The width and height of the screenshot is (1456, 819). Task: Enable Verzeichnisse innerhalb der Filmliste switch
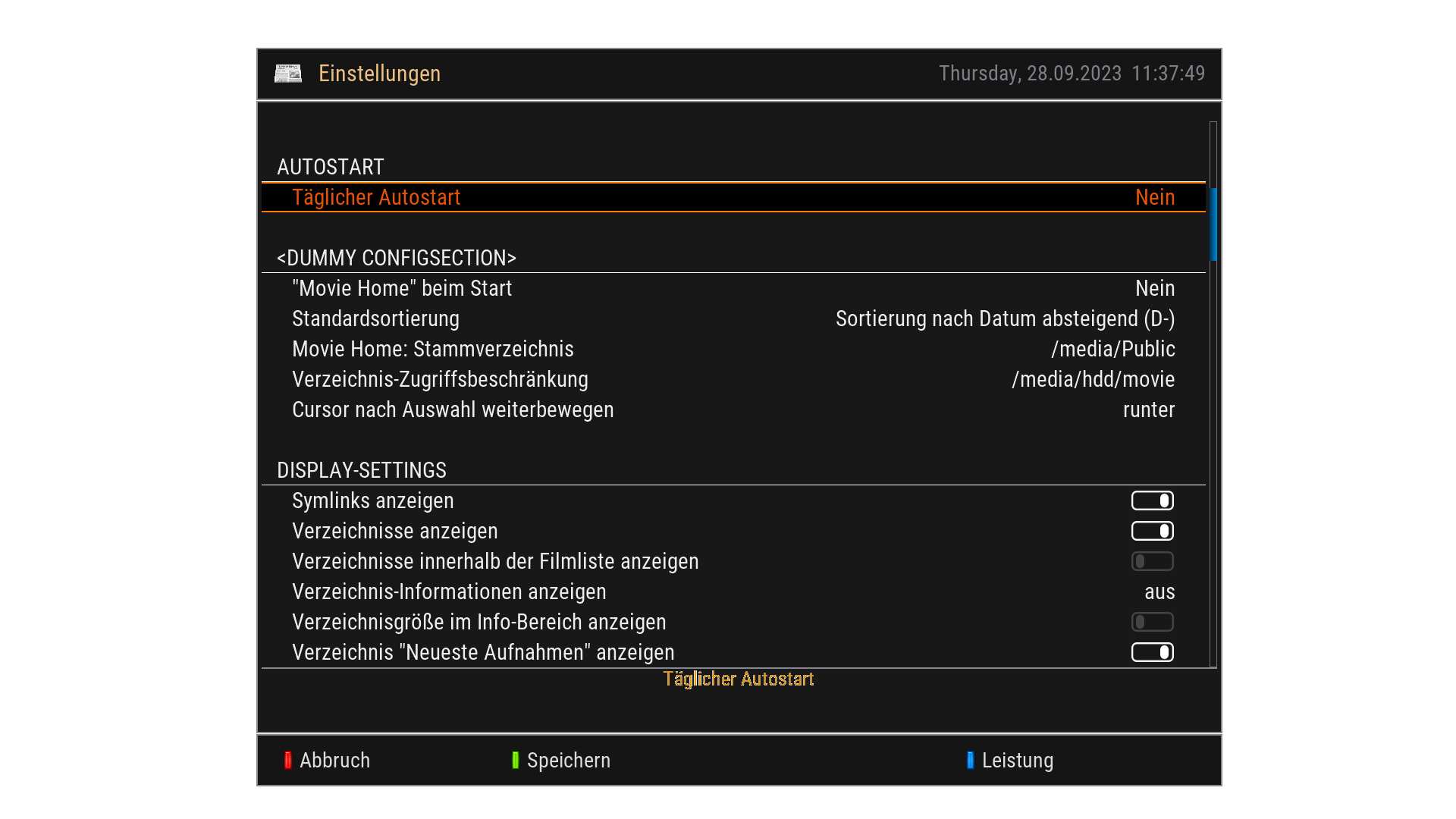point(1152,561)
